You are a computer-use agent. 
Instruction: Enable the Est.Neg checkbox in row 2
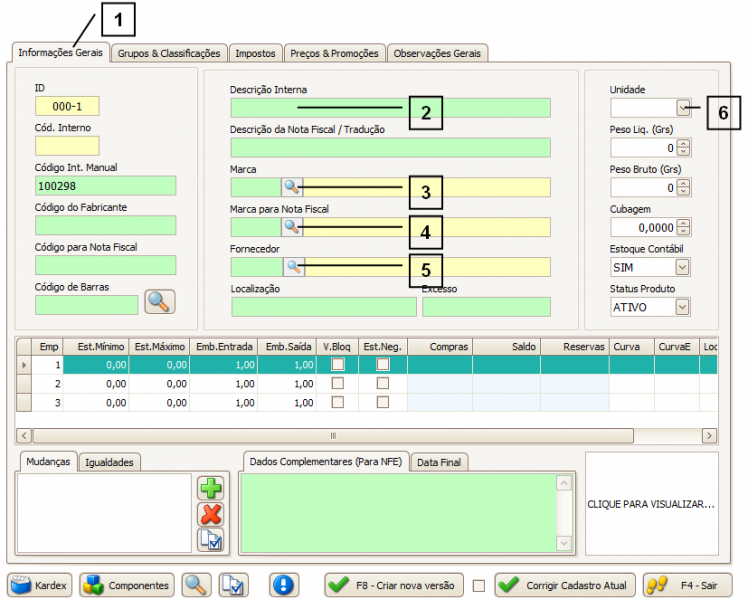click(x=383, y=383)
